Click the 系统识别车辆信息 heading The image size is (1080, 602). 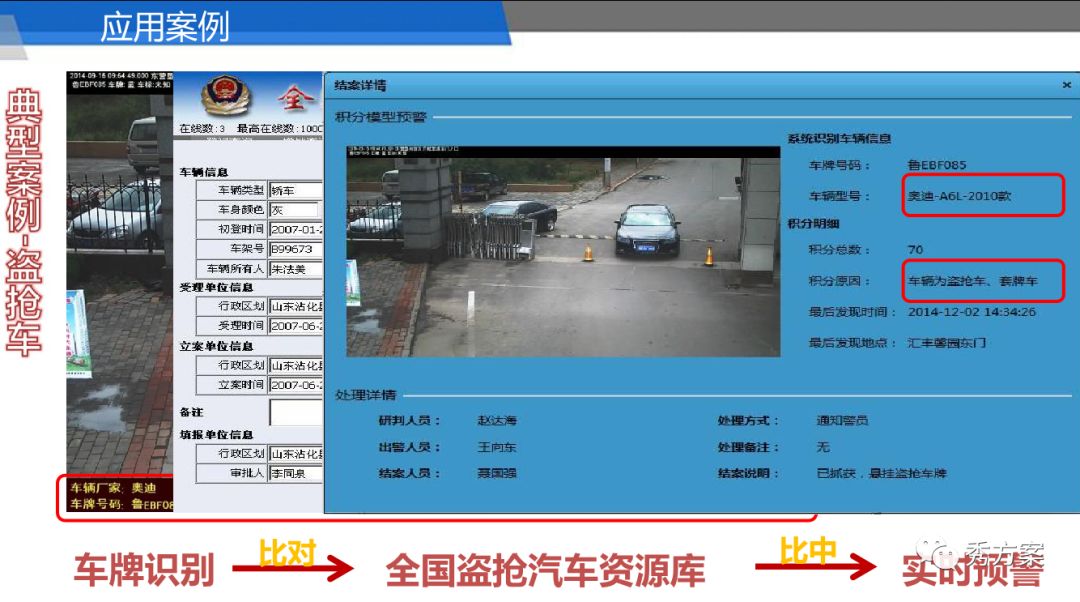tap(839, 138)
